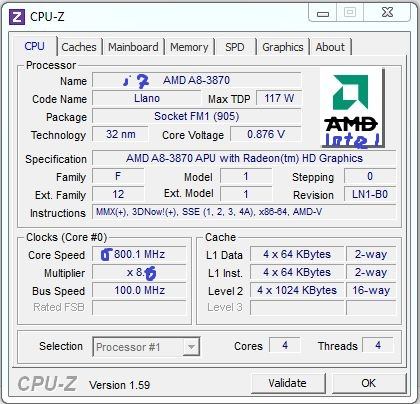Close the CPU-Z window
Screen dimensions: 420x404
(387, 13)
